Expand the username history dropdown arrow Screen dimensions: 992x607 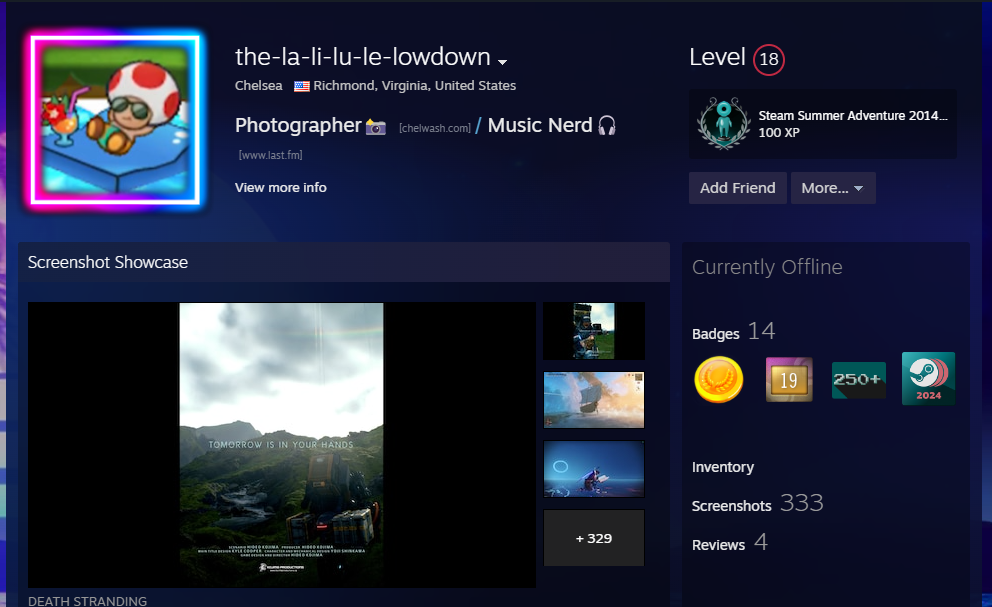[x=502, y=62]
